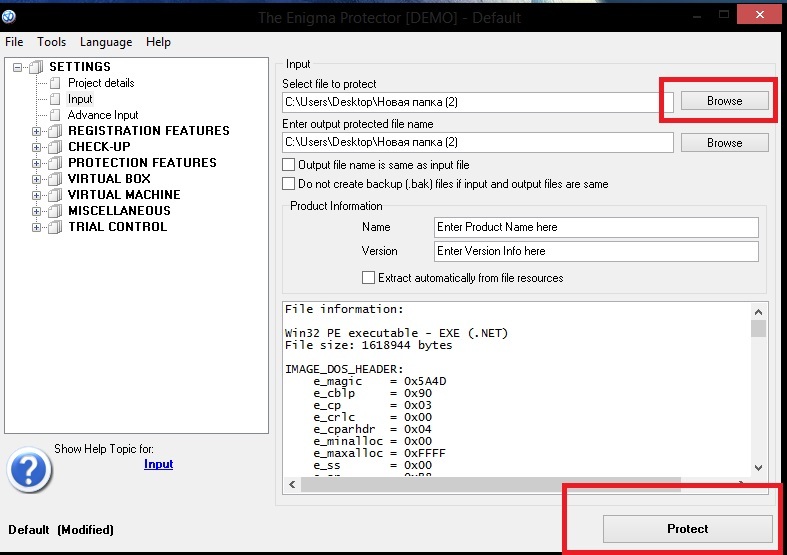
Task: Click the page icon beside Project details
Action: (x=55, y=83)
